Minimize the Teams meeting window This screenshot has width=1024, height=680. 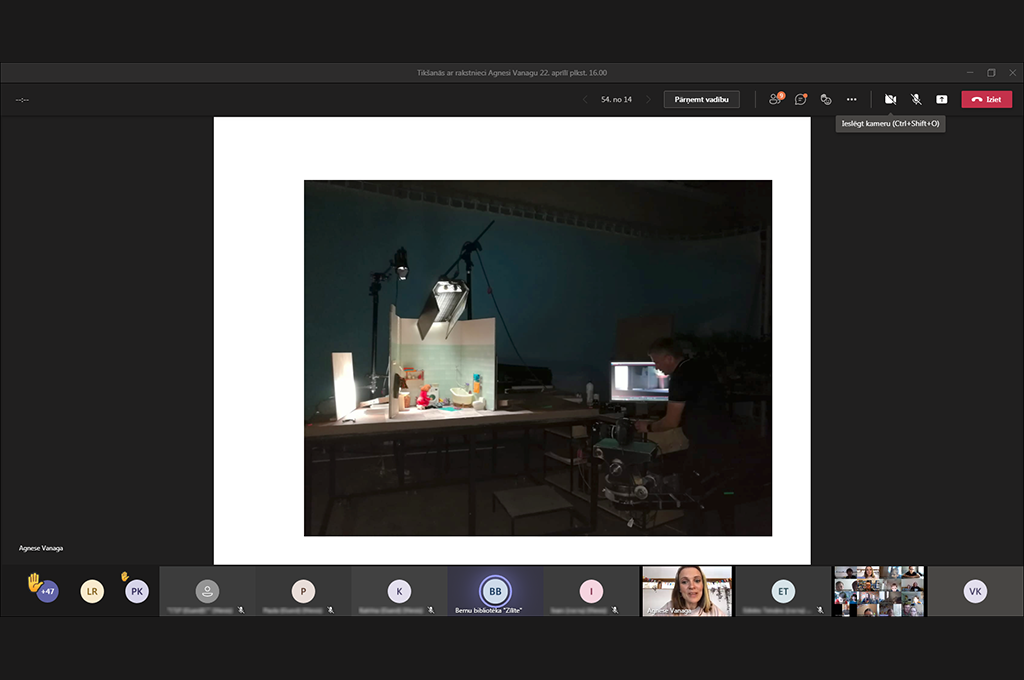point(970,73)
